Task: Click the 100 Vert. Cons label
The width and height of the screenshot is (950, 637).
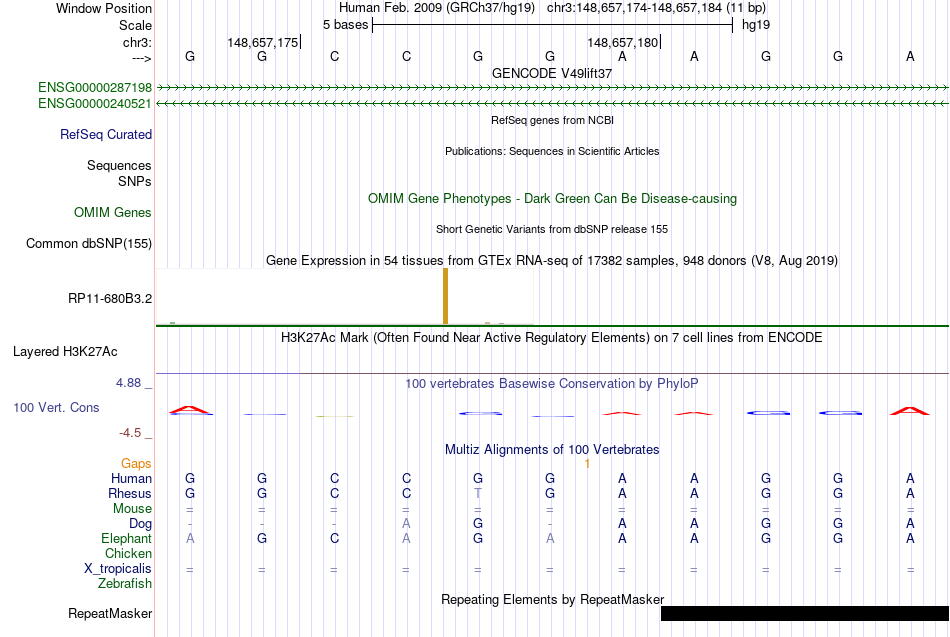Action: tap(56, 408)
